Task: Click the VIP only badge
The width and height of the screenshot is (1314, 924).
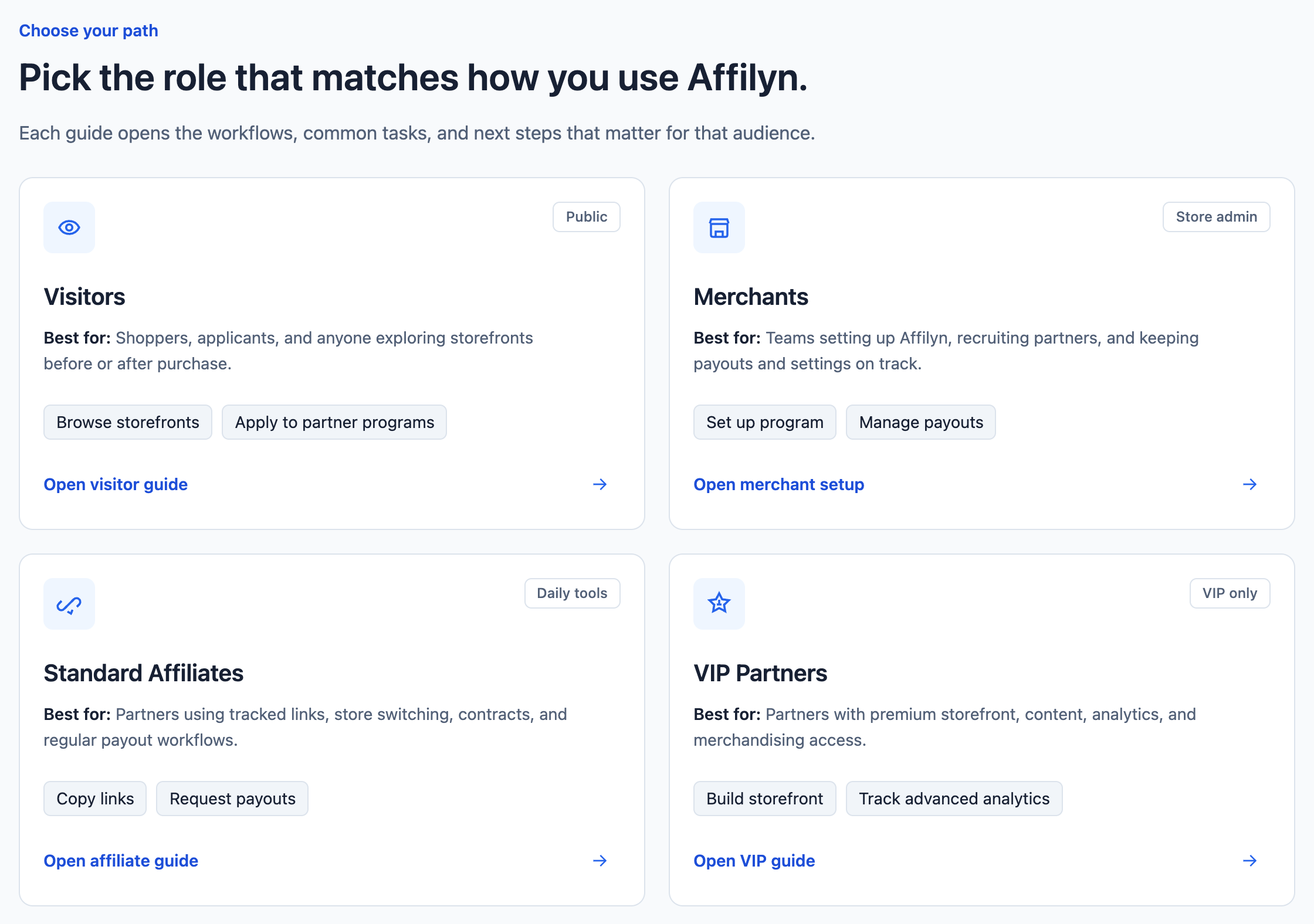Action: click(x=1230, y=593)
